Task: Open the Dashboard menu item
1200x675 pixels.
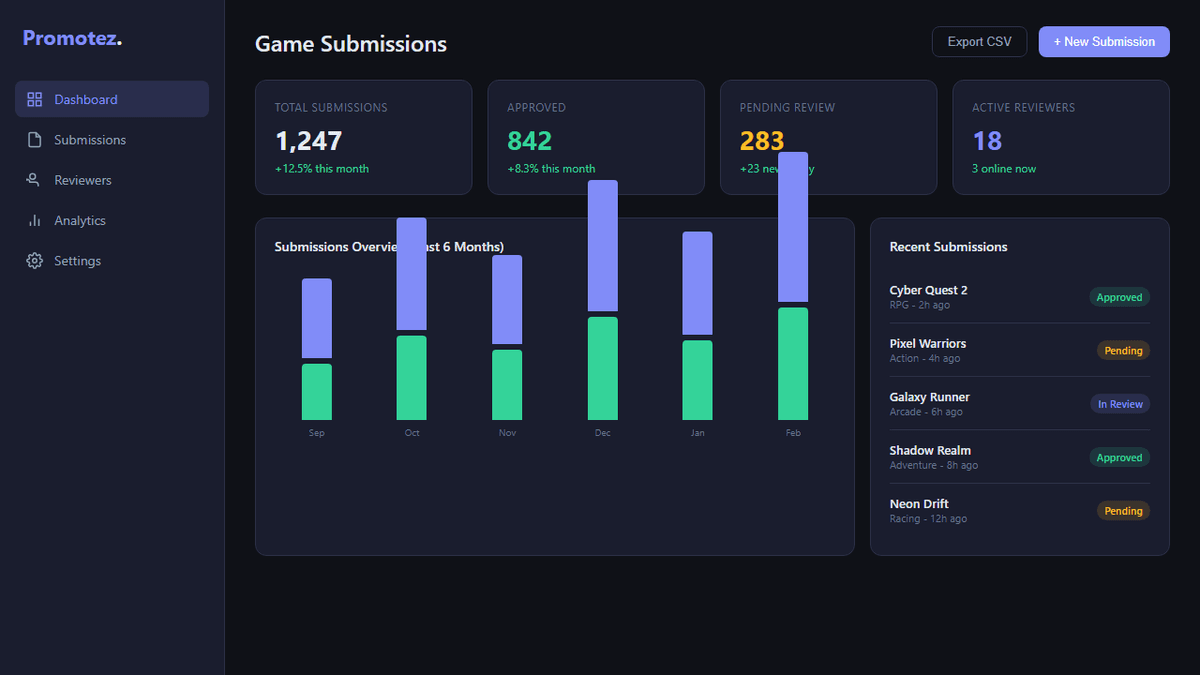Action: [x=112, y=99]
